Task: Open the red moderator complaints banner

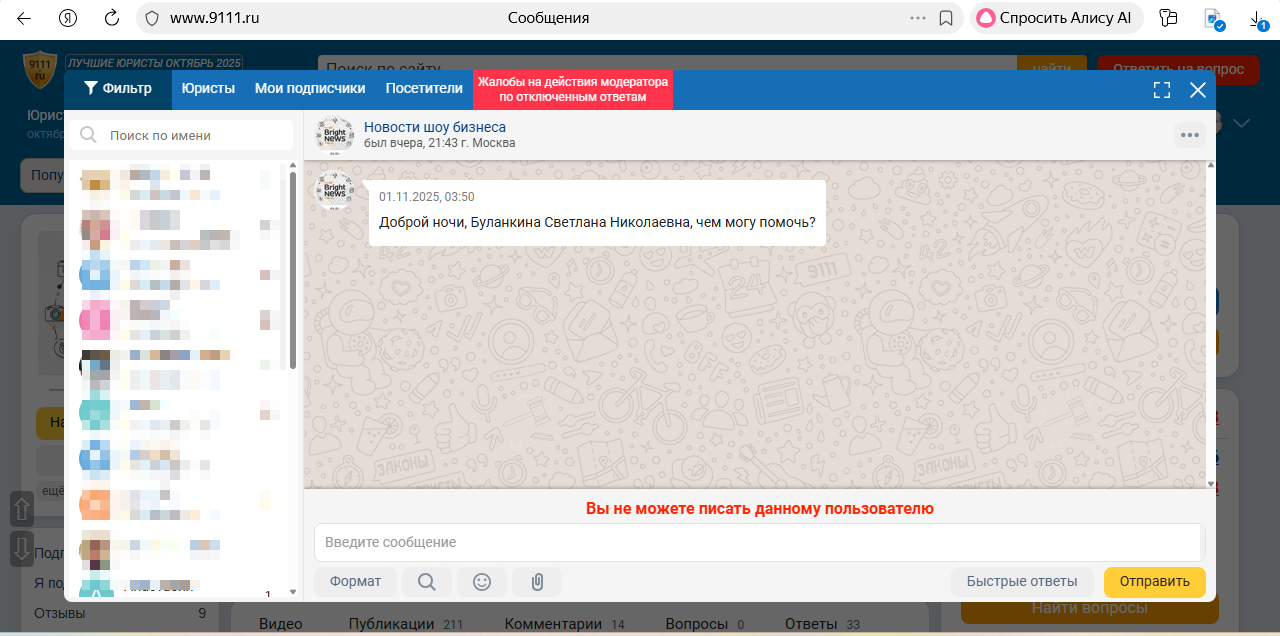Action: click(x=572, y=89)
